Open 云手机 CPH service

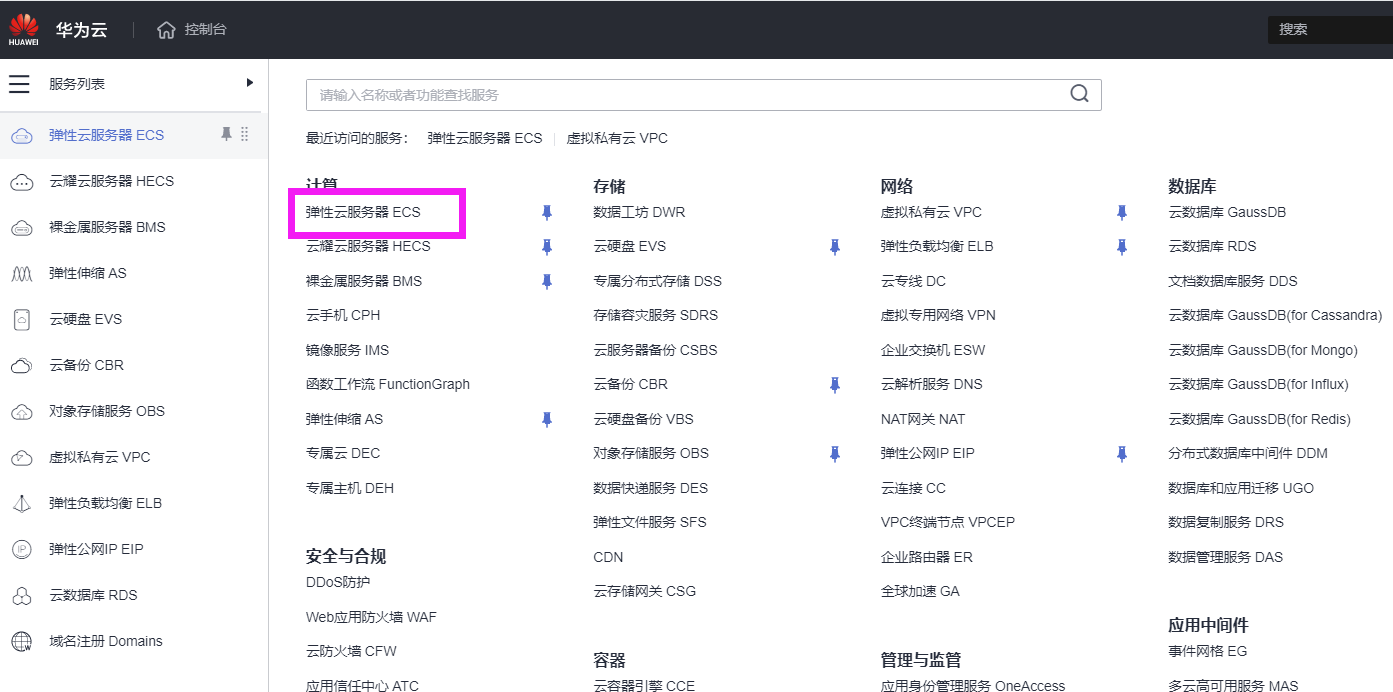pyautogui.click(x=343, y=315)
